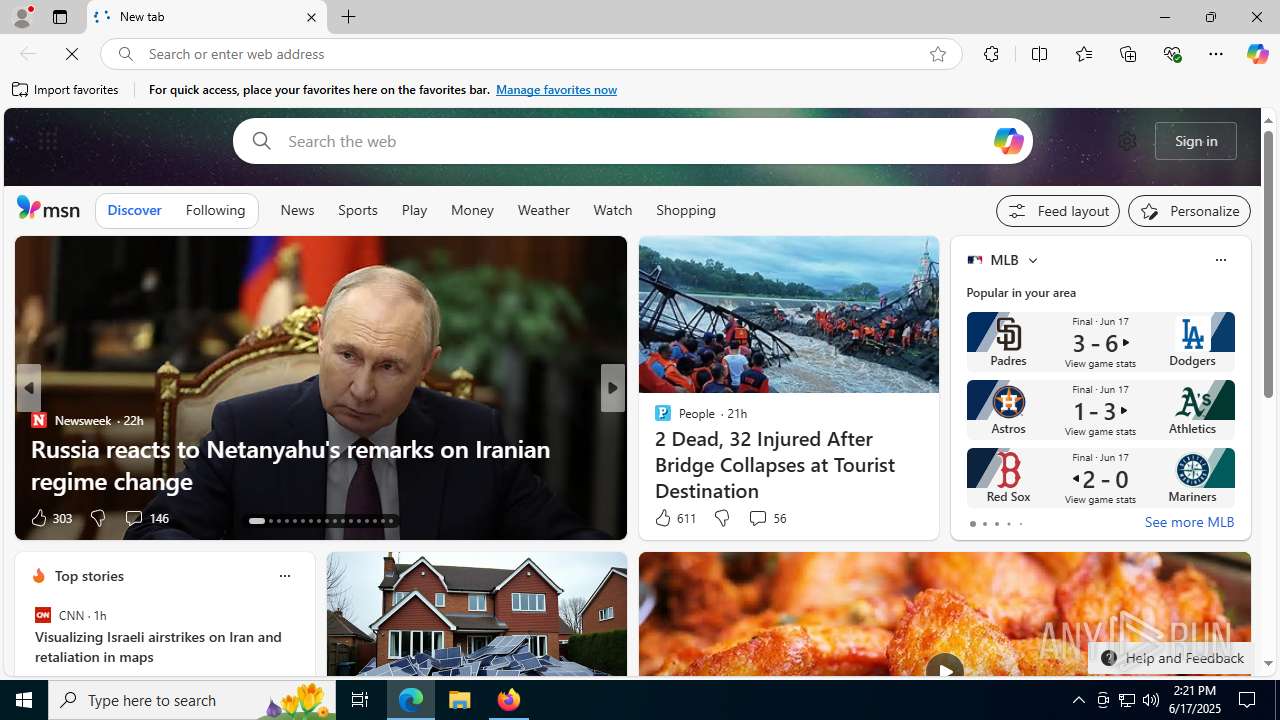Click the Personalize button
Viewport: 1280px width, 720px height.
tap(1189, 211)
